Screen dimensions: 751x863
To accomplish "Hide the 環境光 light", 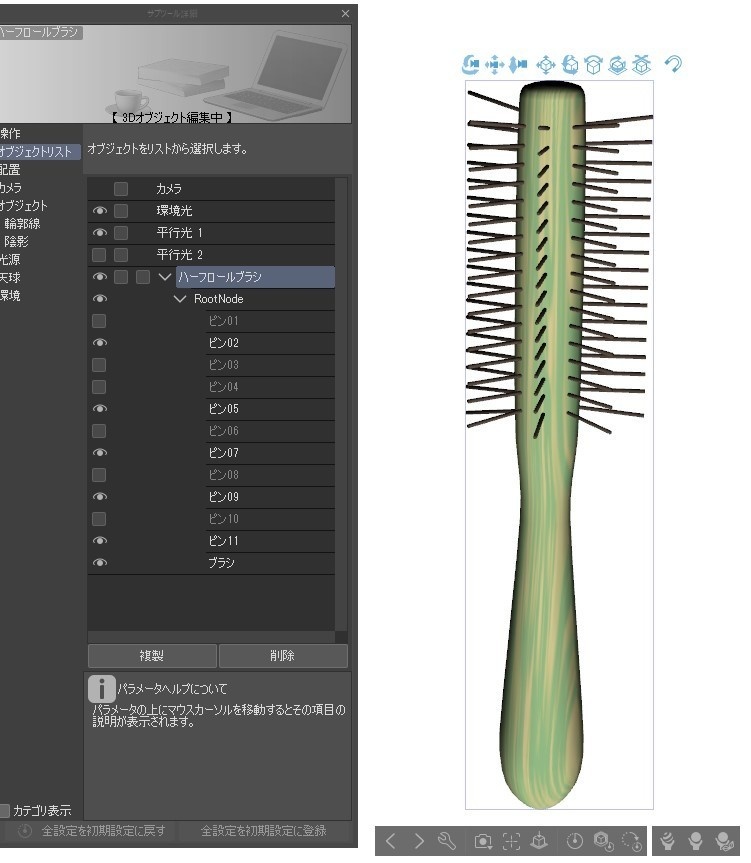I will click(99, 211).
